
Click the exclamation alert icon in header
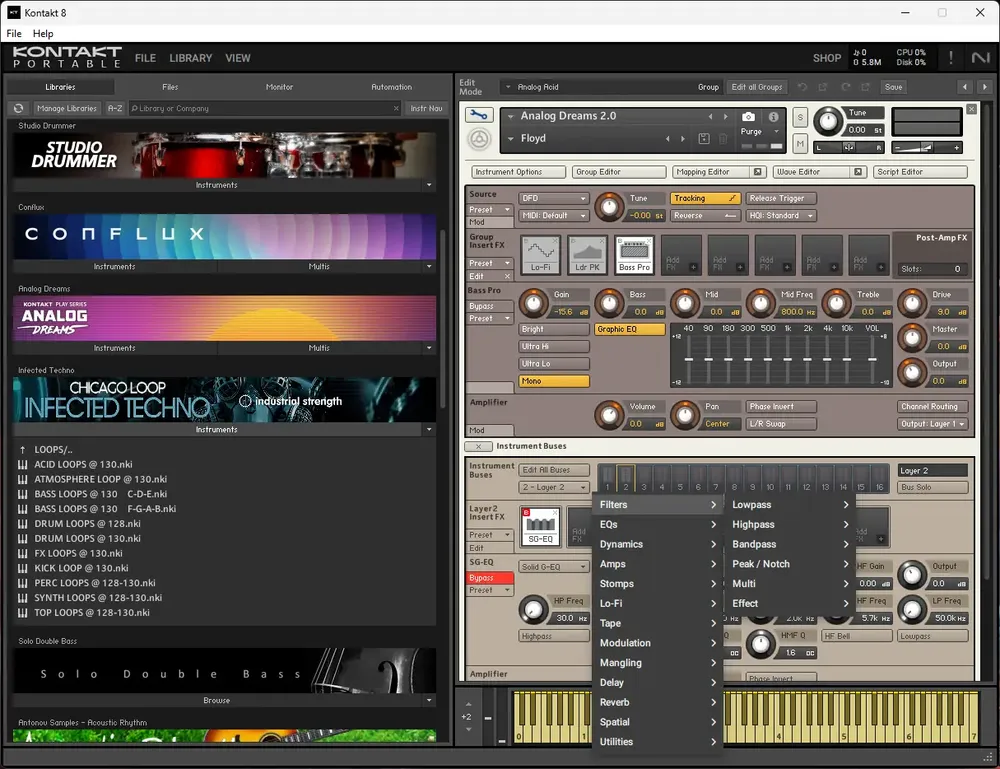950,58
